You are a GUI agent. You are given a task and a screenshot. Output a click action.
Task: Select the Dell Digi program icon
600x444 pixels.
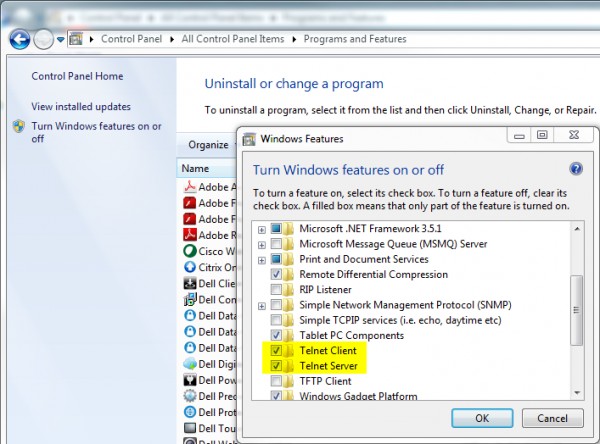(190, 364)
